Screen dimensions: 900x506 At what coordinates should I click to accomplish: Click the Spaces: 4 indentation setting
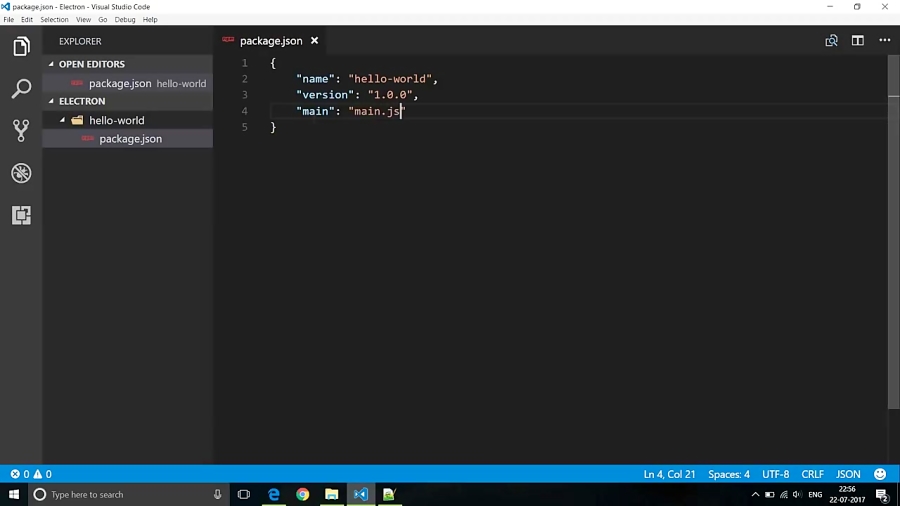click(x=728, y=474)
